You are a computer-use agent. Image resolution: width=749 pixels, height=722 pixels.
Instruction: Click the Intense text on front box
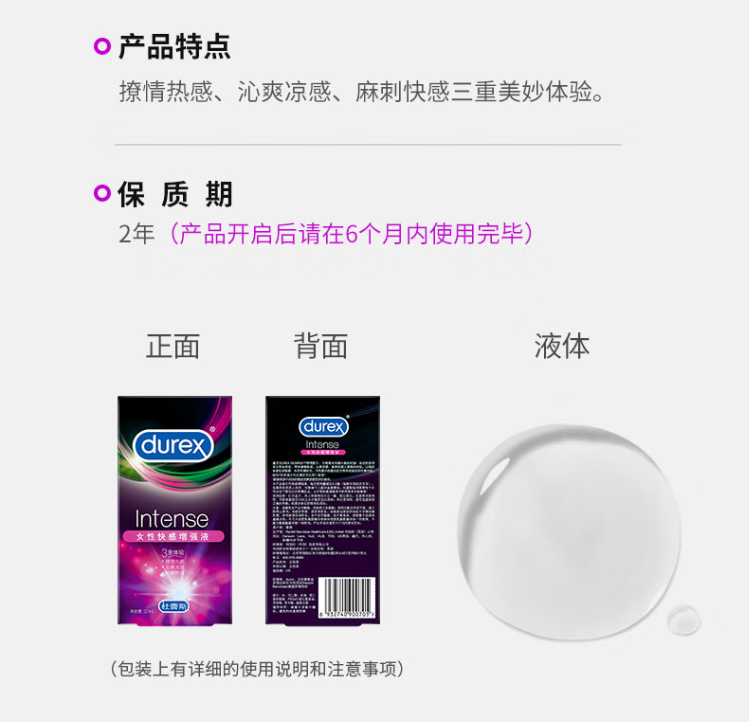pyautogui.click(x=171, y=519)
